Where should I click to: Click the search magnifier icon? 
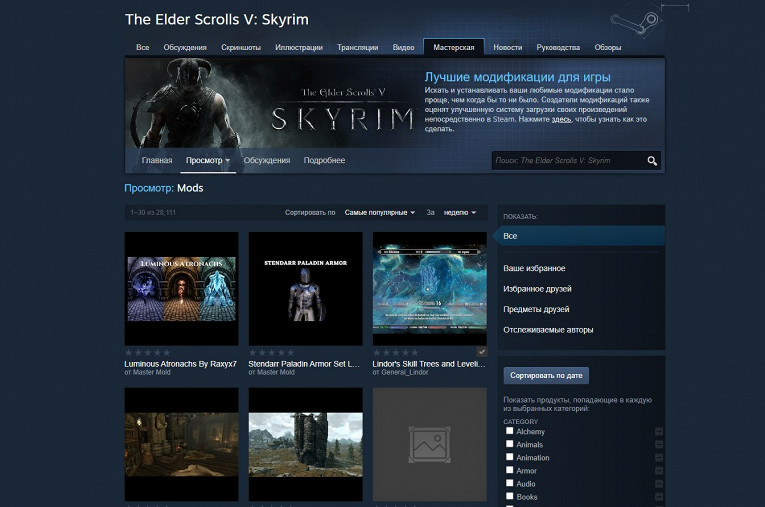[x=652, y=161]
